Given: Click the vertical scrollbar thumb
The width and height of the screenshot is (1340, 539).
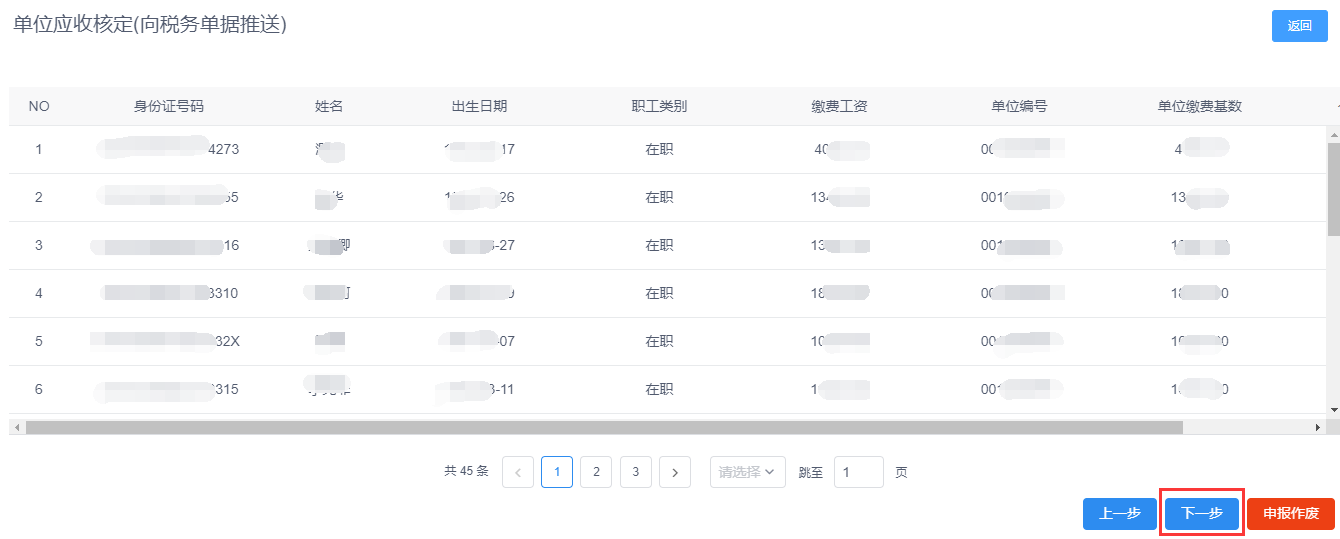Looking at the screenshot, I should pyautogui.click(x=1333, y=188).
